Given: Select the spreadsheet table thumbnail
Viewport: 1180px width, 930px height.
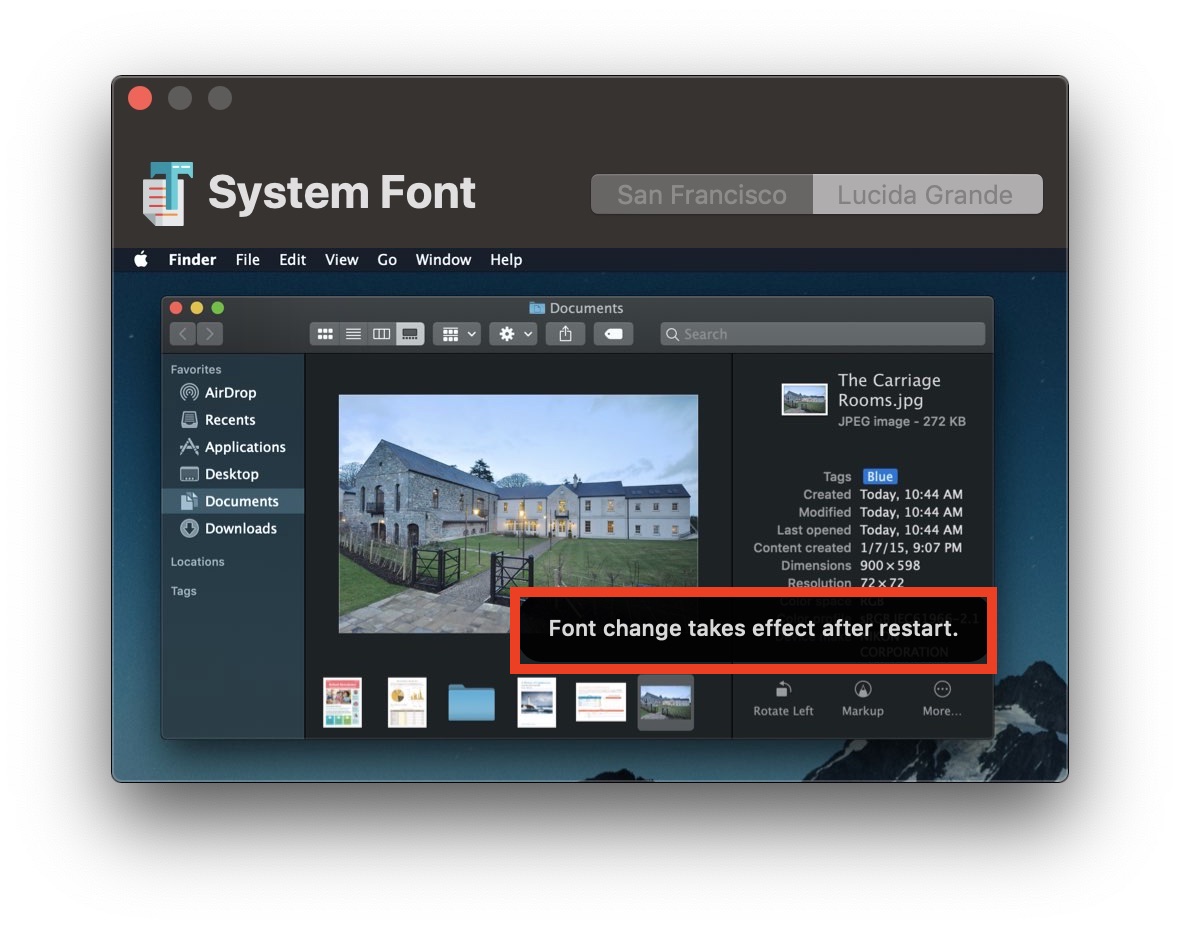Looking at the screenshot, I should (601, 702).
